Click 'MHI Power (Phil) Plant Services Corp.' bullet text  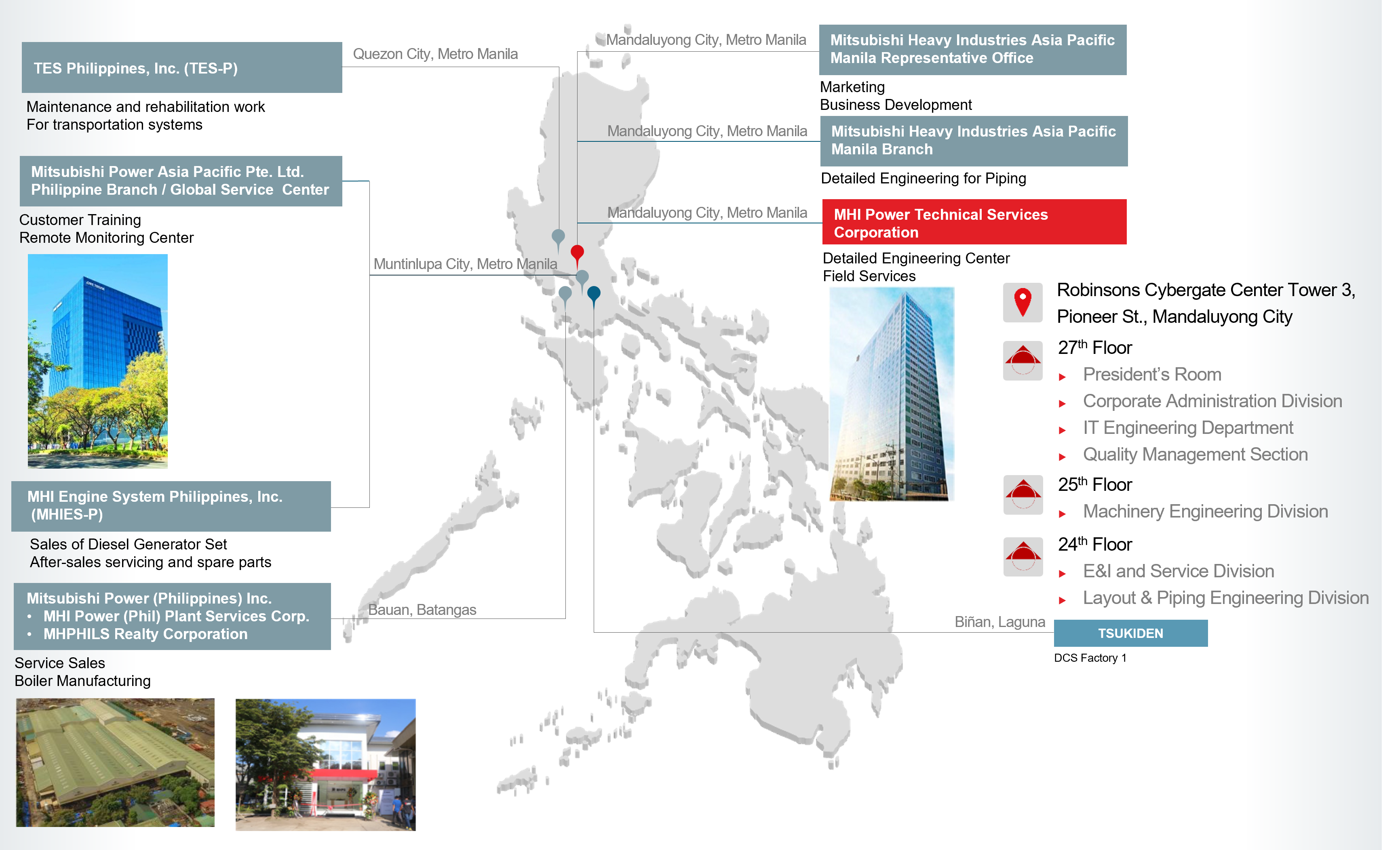click(x=177, y=616)
